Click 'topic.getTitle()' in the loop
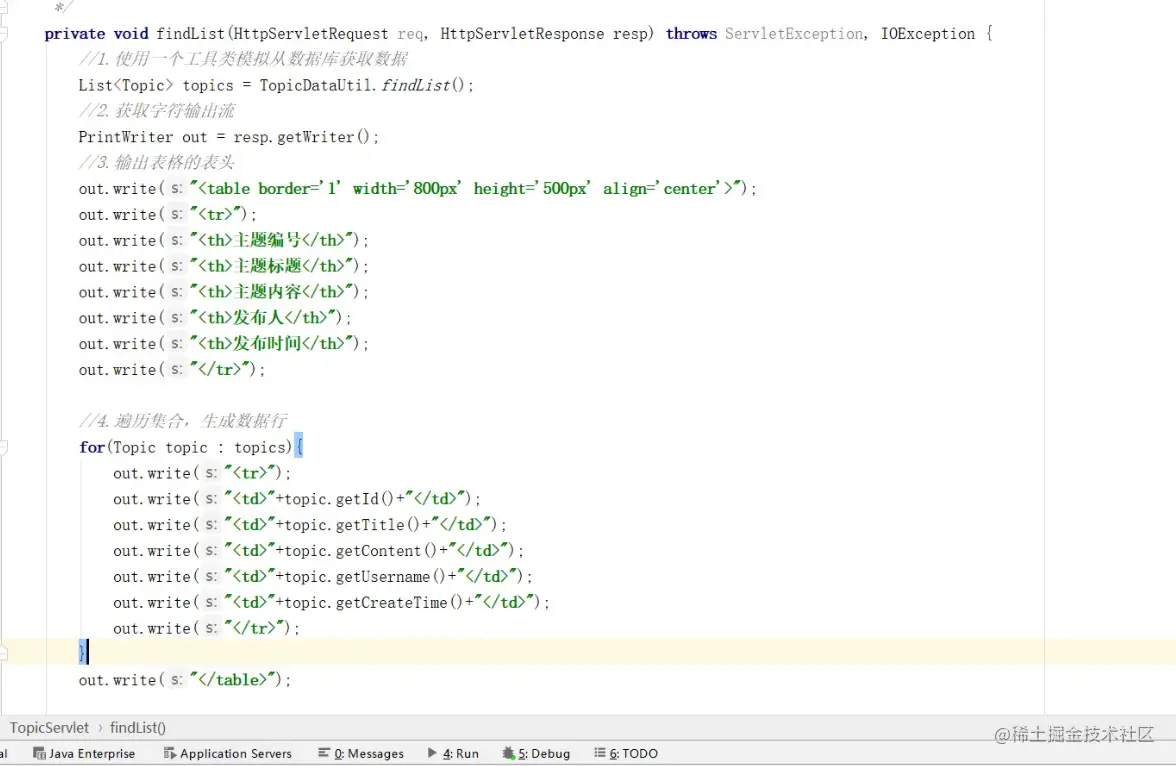This screenshot has width=1176, height=766. (x=352, y=525)
